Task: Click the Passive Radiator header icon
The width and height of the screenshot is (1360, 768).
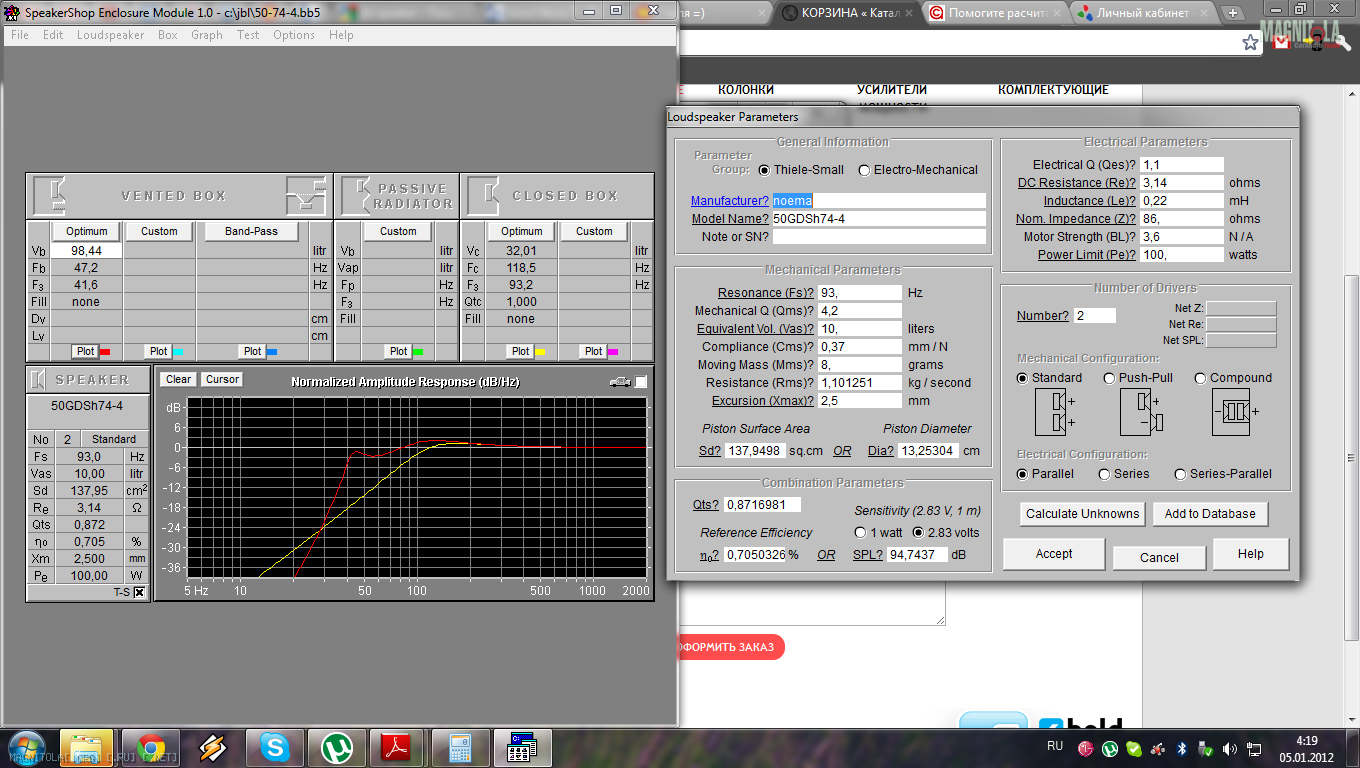Action: click(x=357, y=195)
